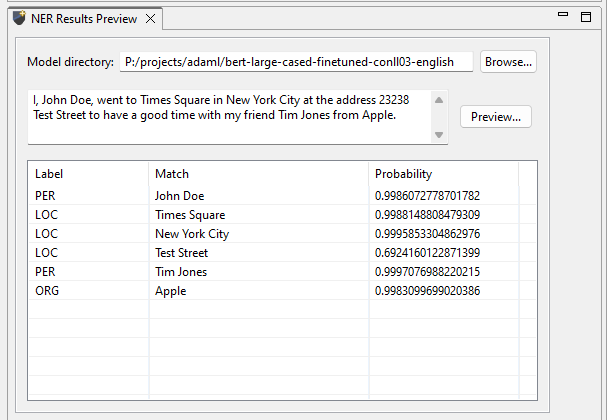This screenshot has height=420, width=607.
Task: Select the Apple ORG result row
Action: (x=171, y=291)
